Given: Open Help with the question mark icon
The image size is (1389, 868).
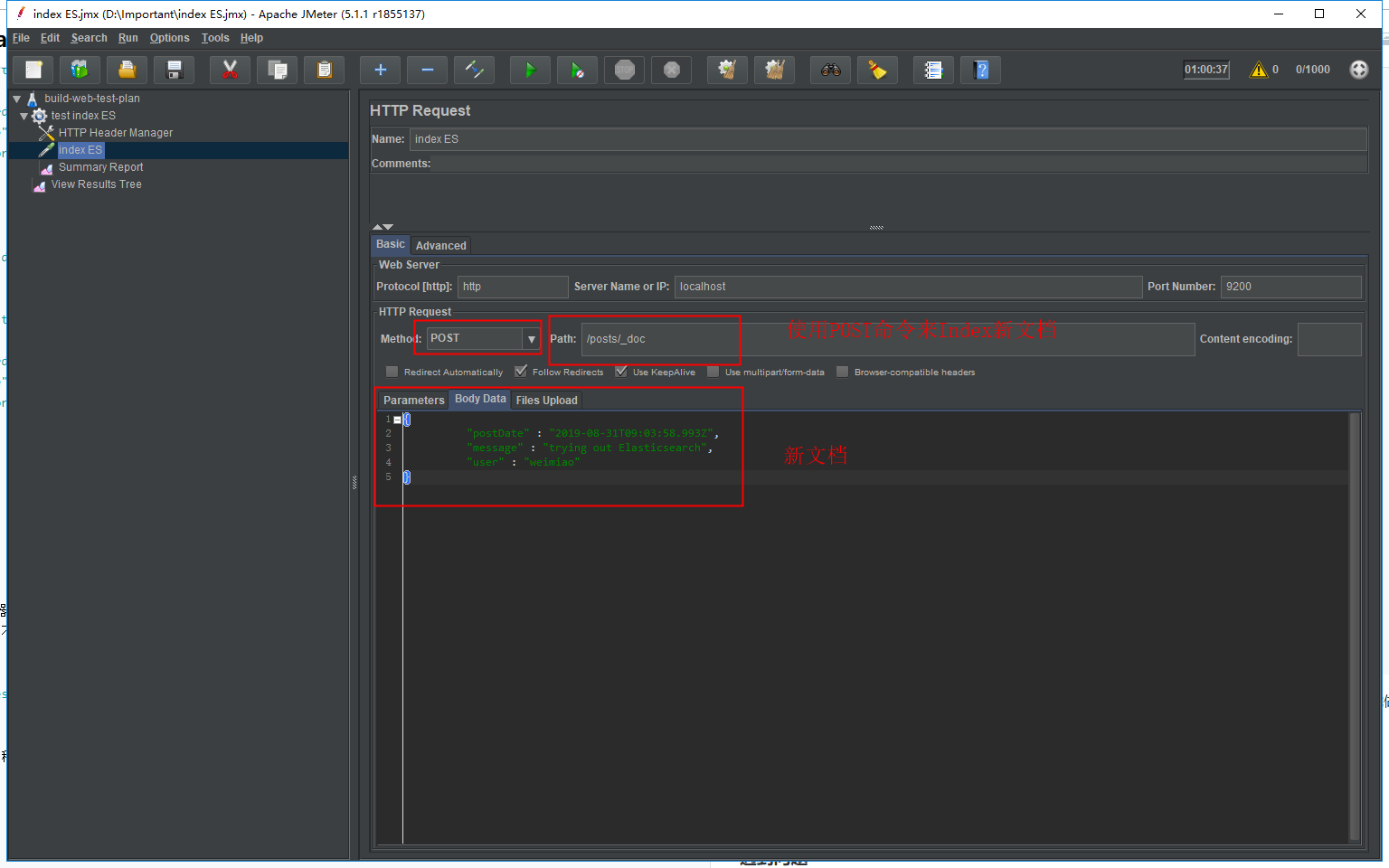Looking at the screenshot, I should pos(981,70).
